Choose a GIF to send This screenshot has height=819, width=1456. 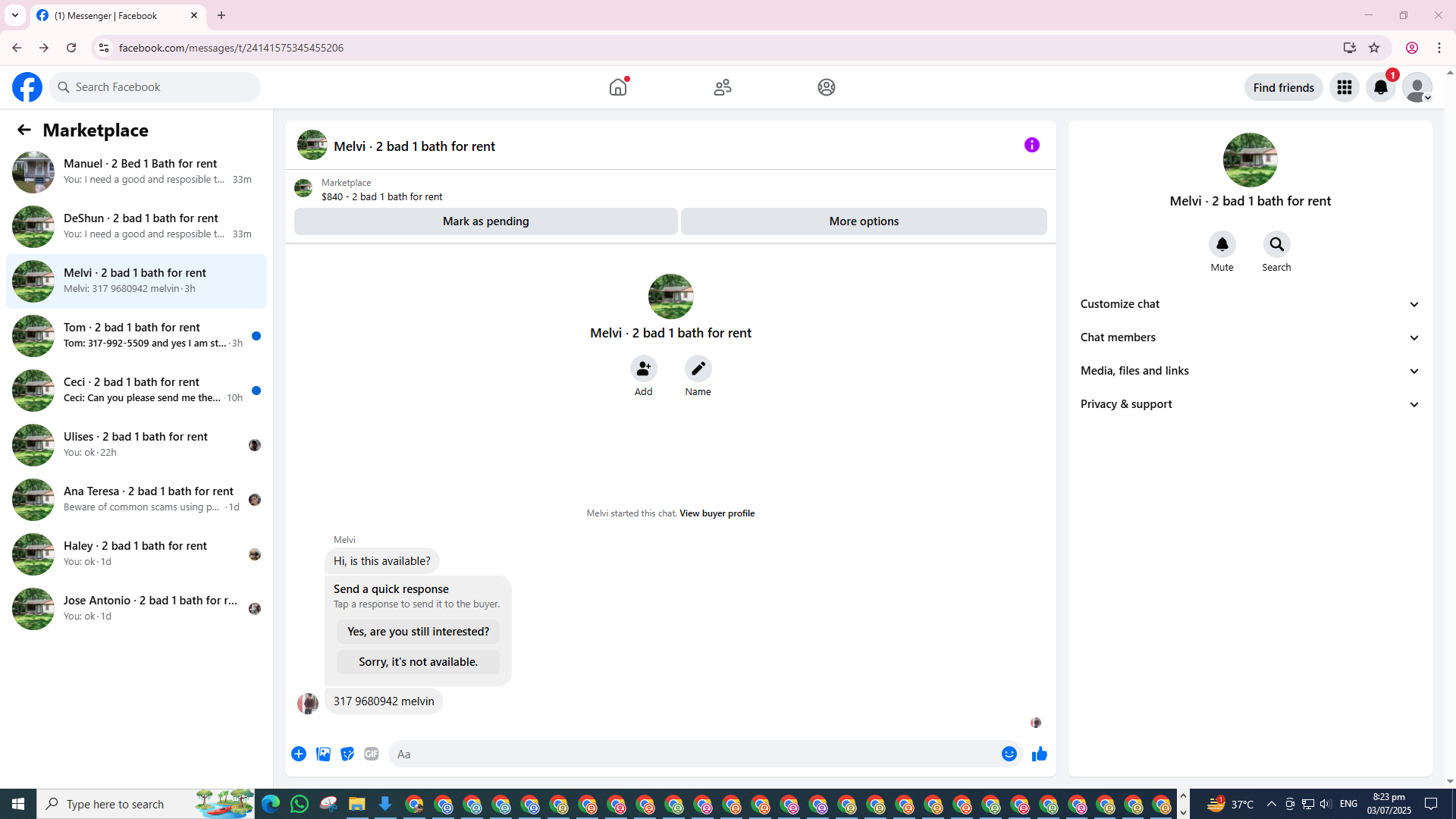[371, 754]
